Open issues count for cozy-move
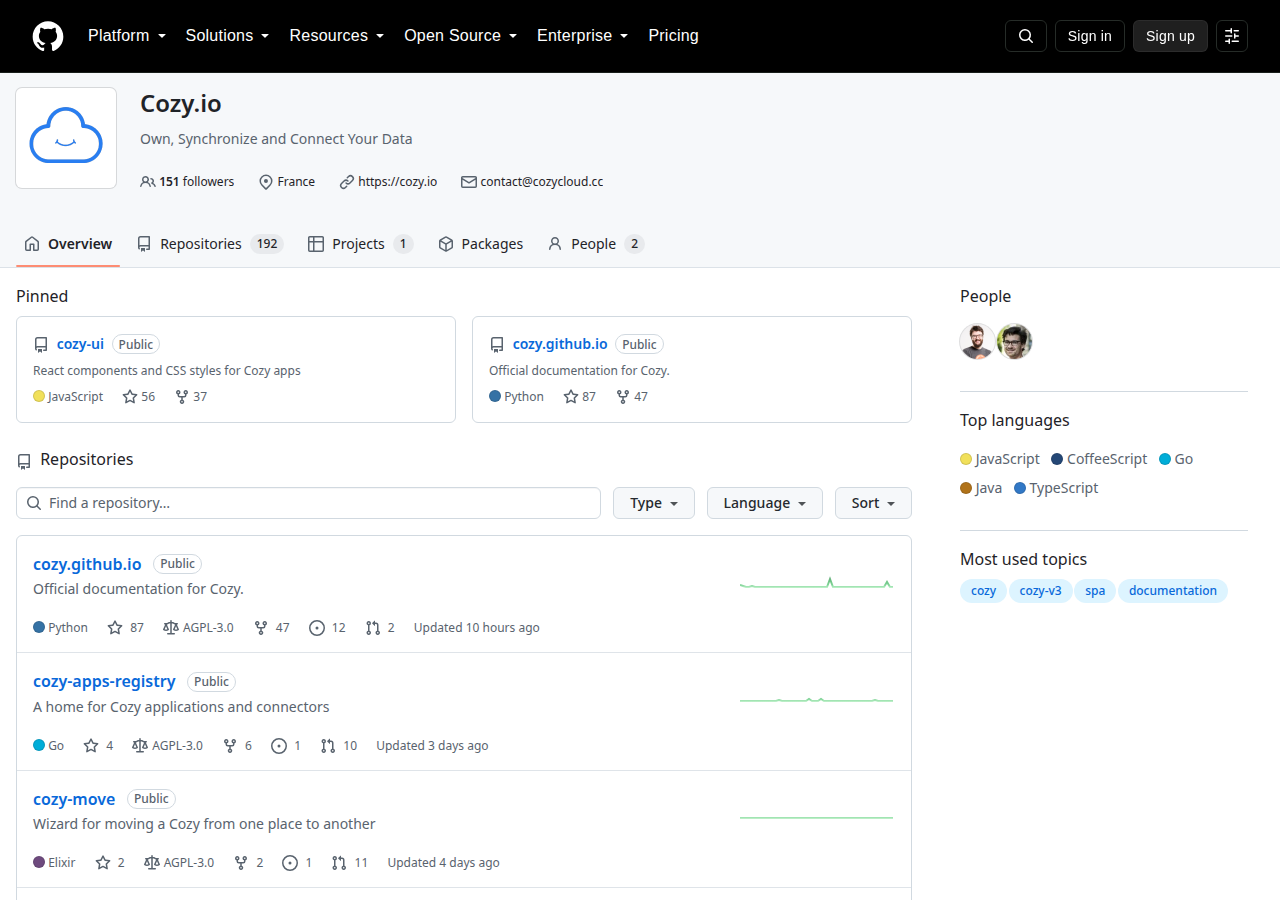The width and height of the screenshot is (1280, 900). point(297,863)
